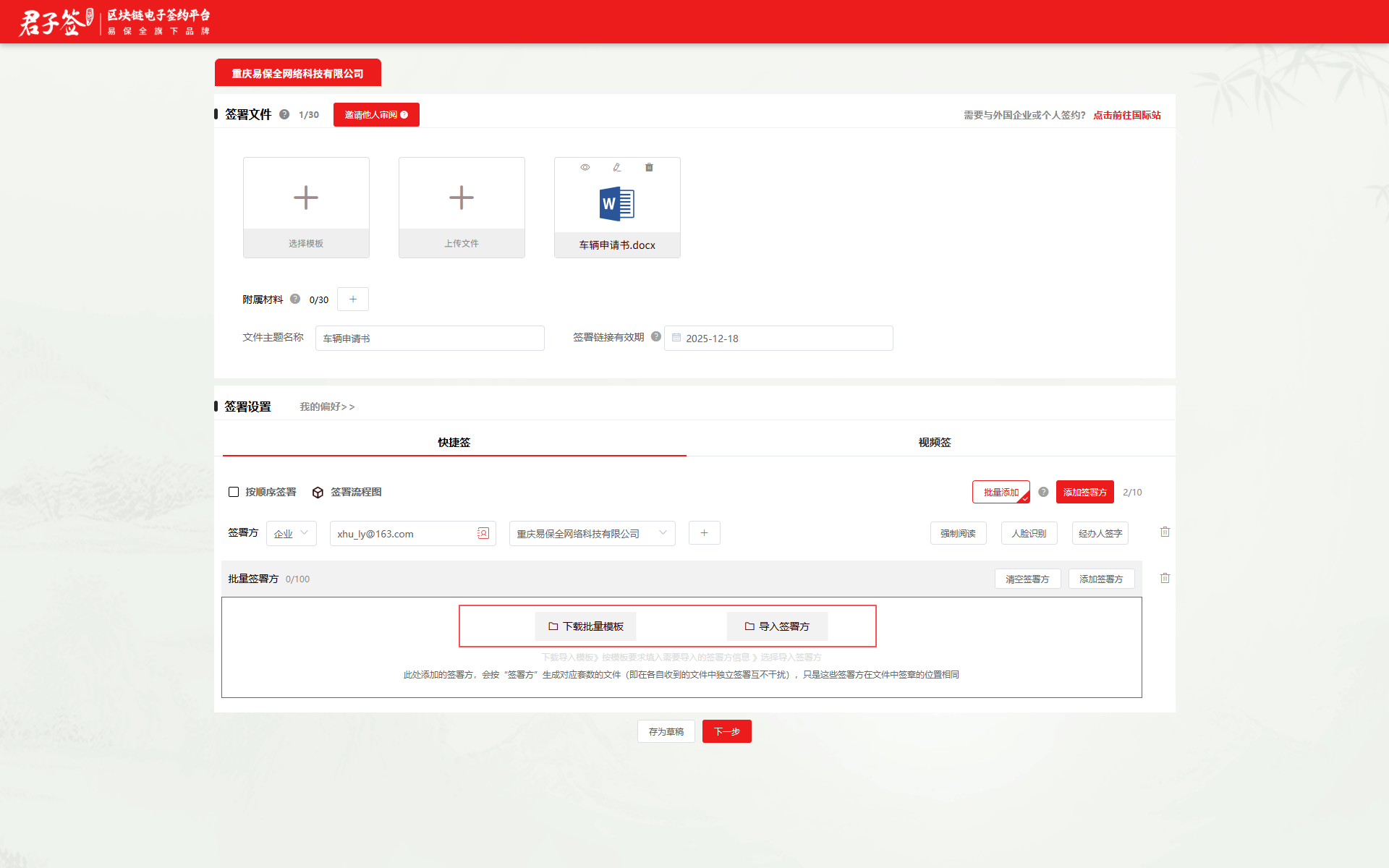Click the plus button beside the company dropdown

704,533
